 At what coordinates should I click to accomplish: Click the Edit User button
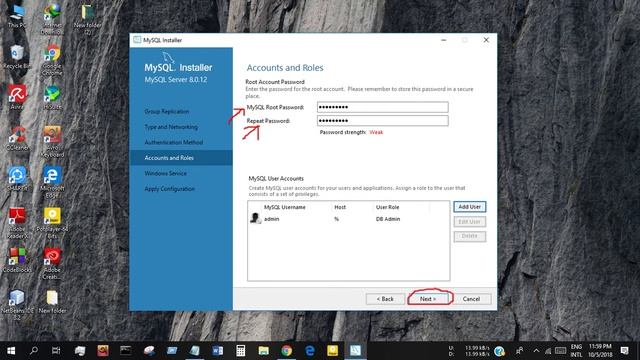469,222
